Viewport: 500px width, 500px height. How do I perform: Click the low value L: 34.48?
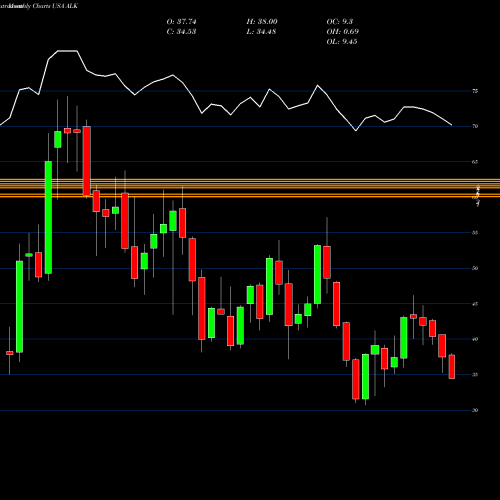262,32
